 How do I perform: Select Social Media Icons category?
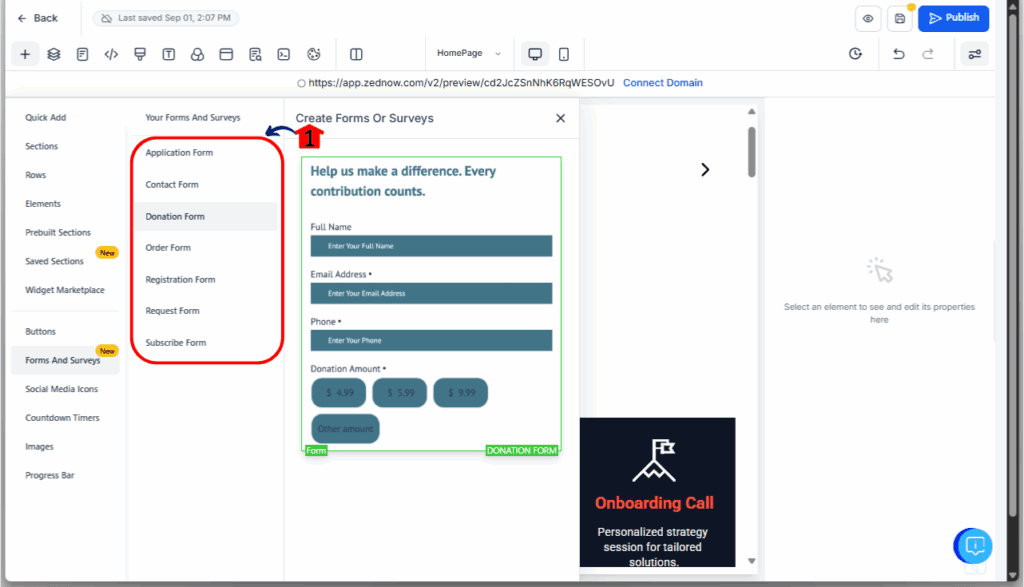[x=61, y=389]
